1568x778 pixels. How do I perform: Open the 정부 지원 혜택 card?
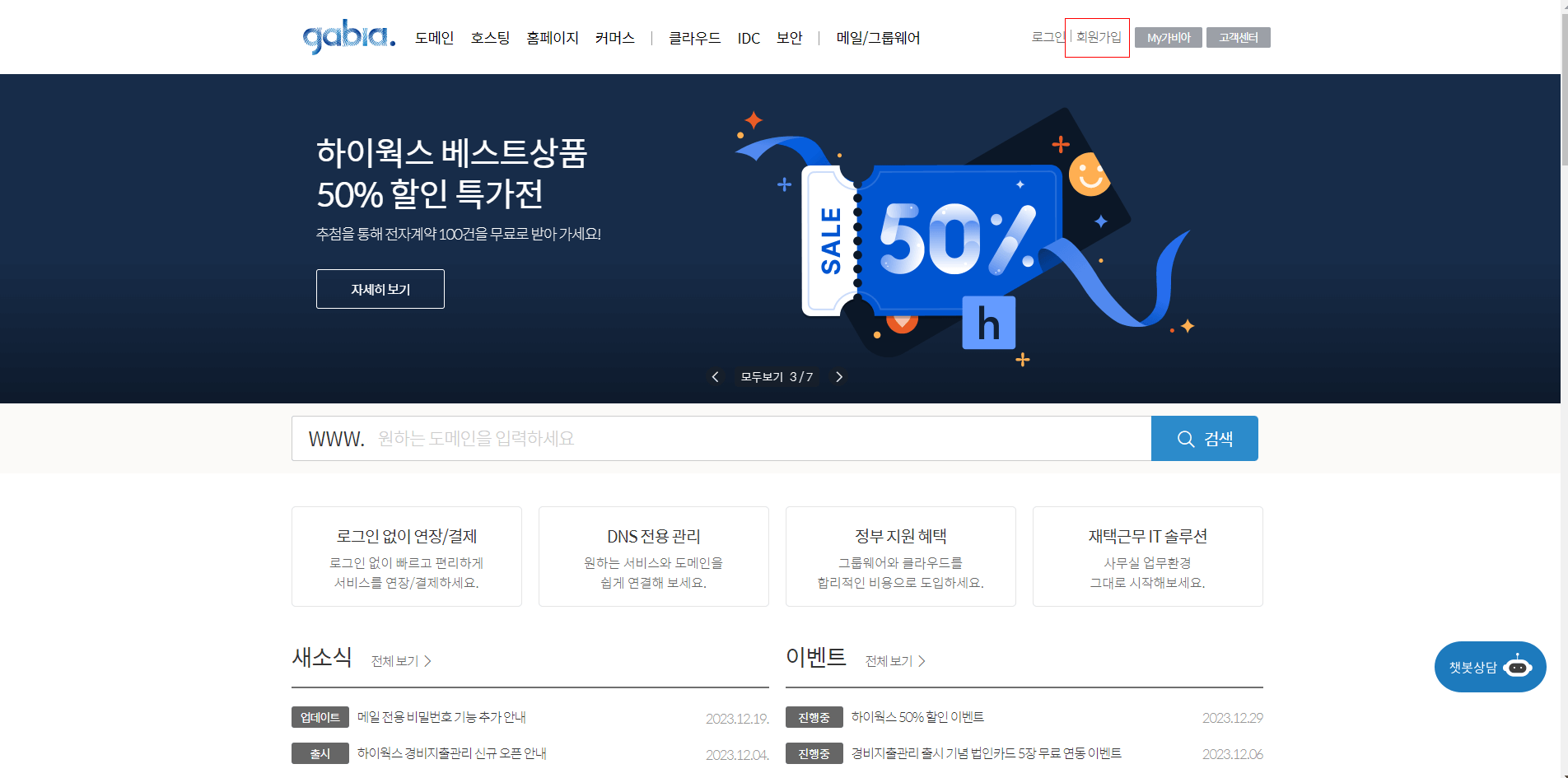(900, 557)
